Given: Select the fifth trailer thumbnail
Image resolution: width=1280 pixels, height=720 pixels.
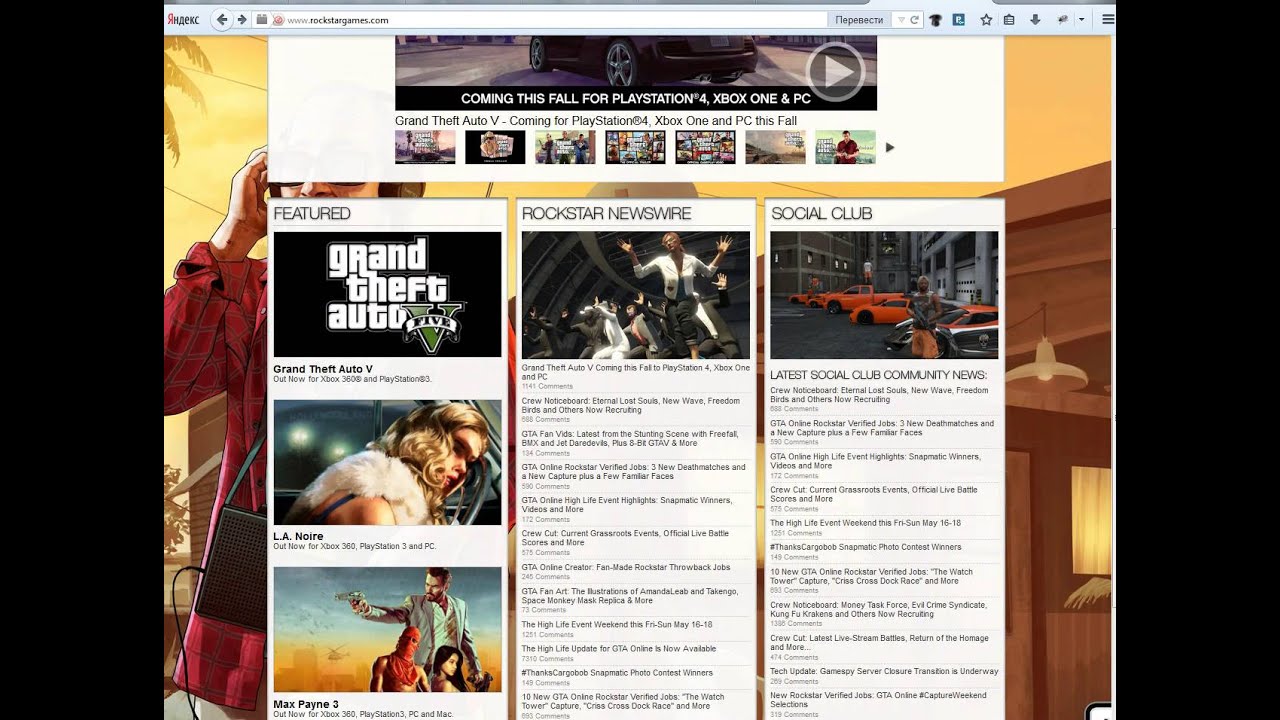Looking at the screenshot, I should 705,147.
